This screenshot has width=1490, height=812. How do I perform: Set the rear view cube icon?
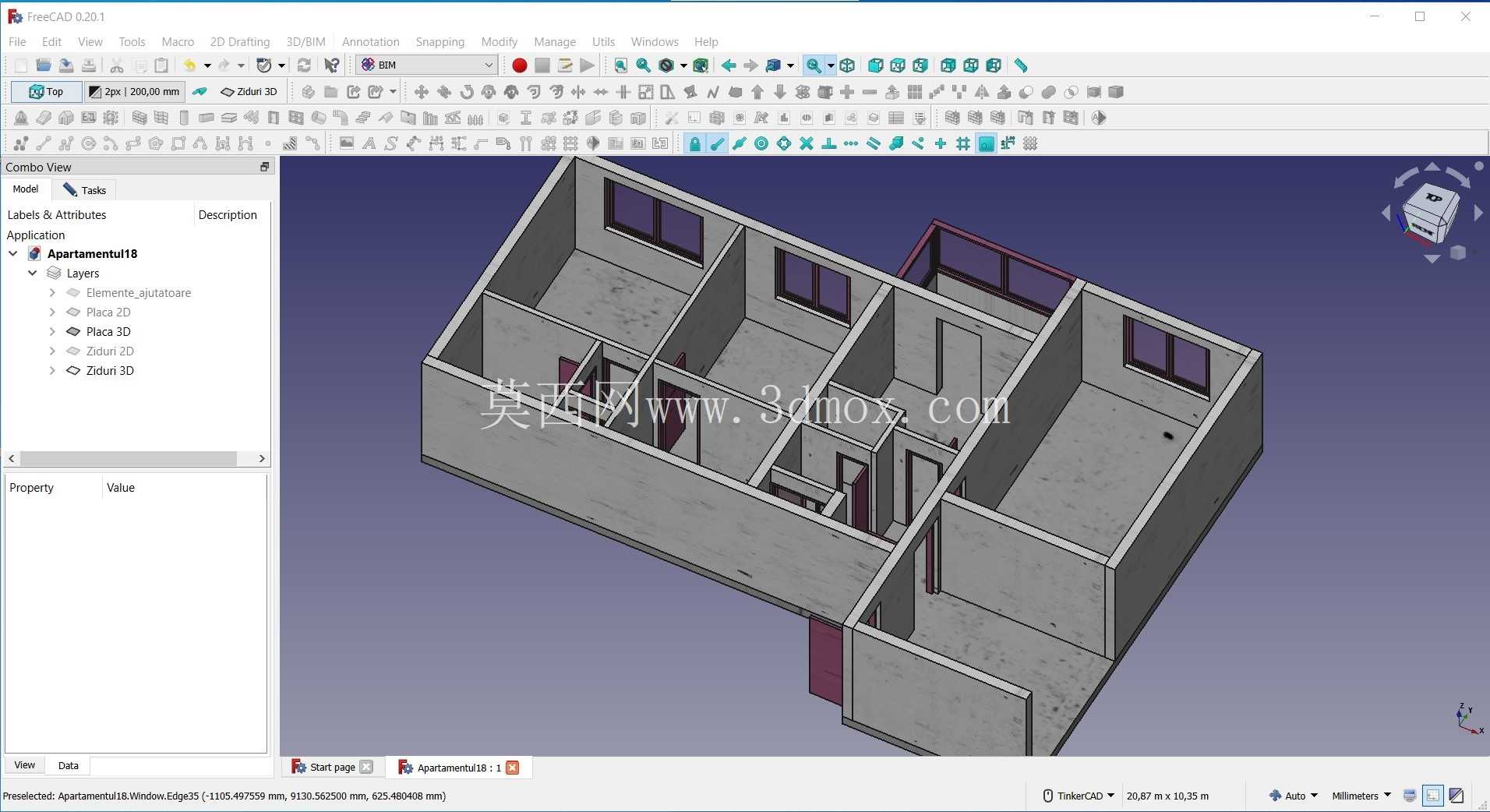point(948,65)
